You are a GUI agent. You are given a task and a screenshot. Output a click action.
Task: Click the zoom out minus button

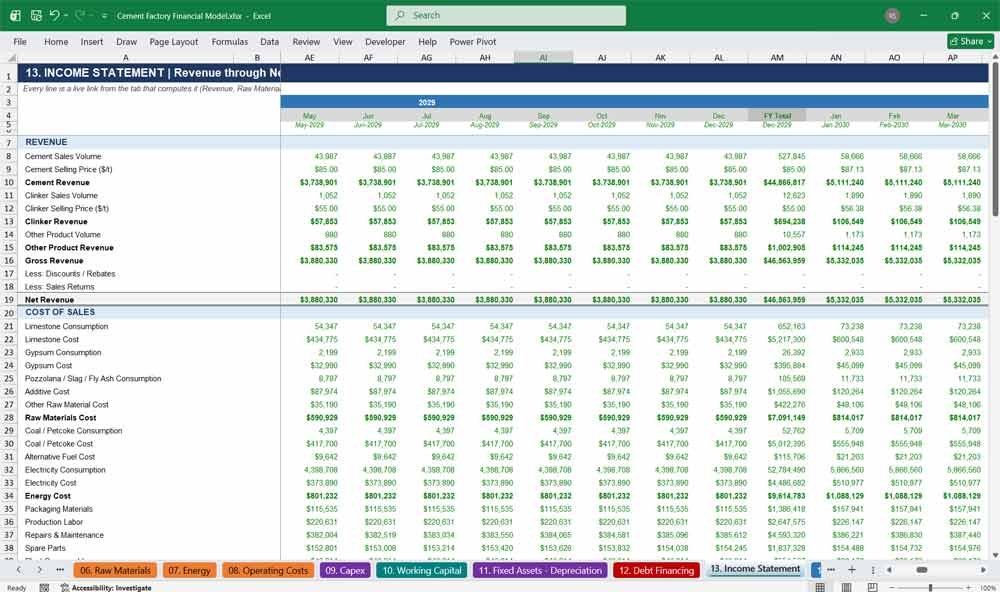point(892,588)
